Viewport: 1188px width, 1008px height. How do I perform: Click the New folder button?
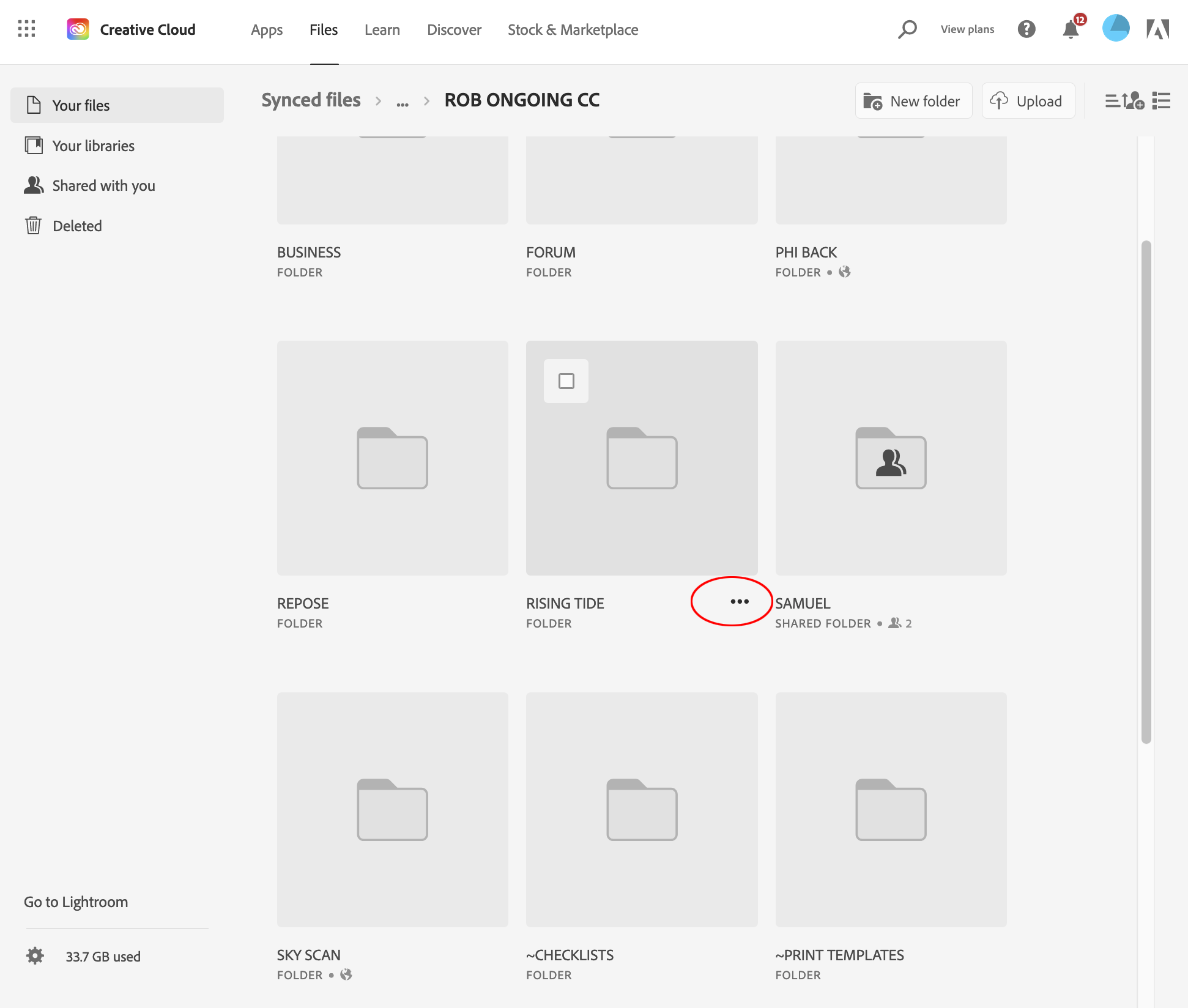pyautogui.click(x=913, y=101)
